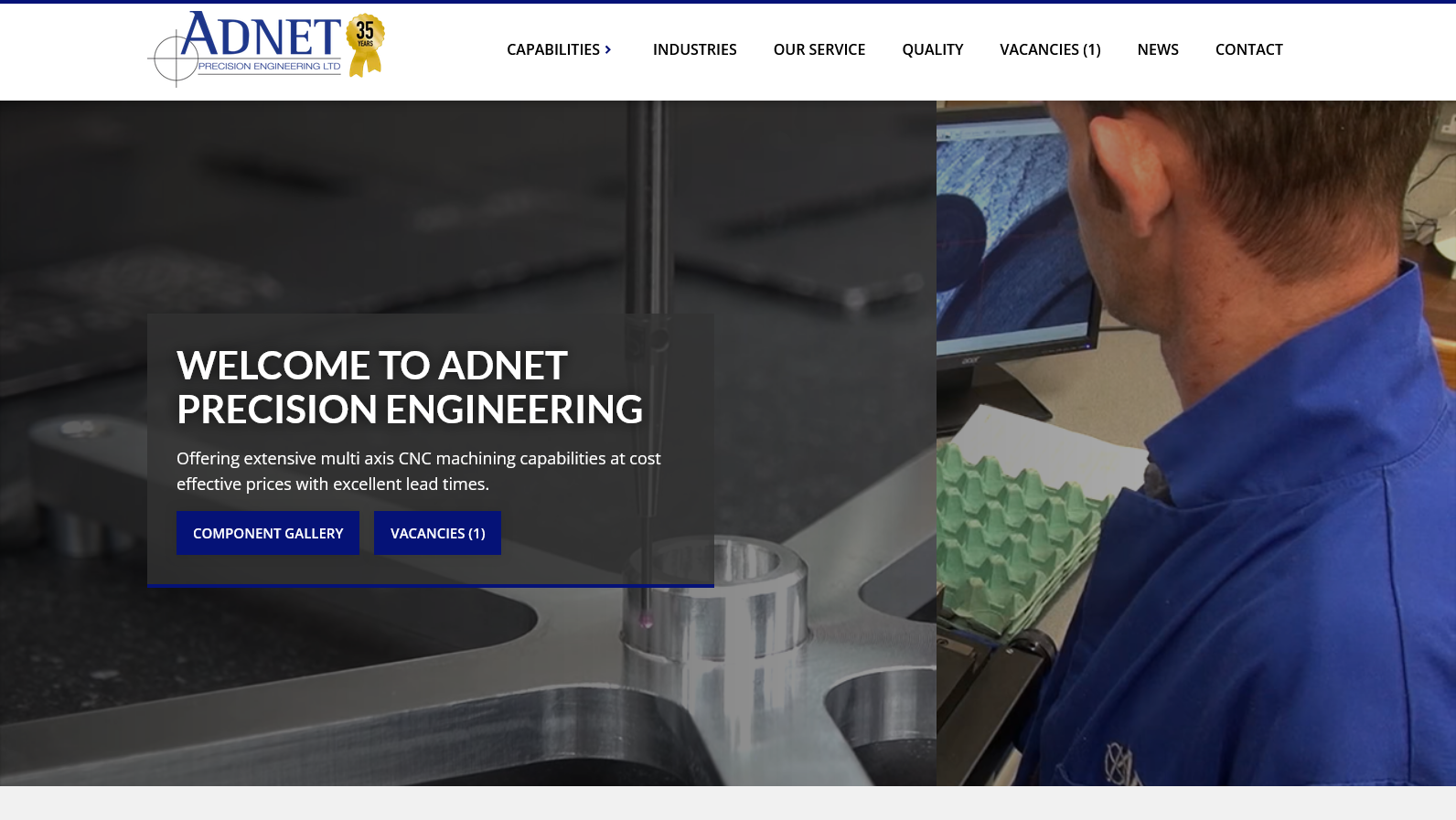Viewport: 1456px width, 820px height.
Task: Open the Our Service menu item
Action: click(x=819, y=49)
